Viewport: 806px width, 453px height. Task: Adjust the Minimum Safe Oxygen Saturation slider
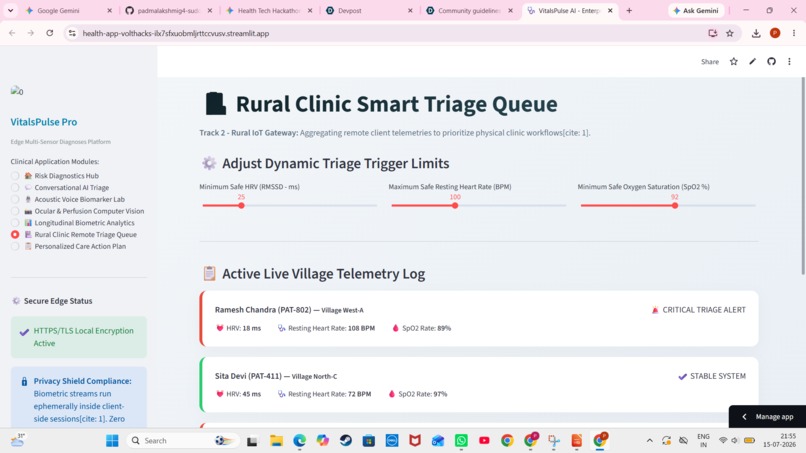coord(675,206)
